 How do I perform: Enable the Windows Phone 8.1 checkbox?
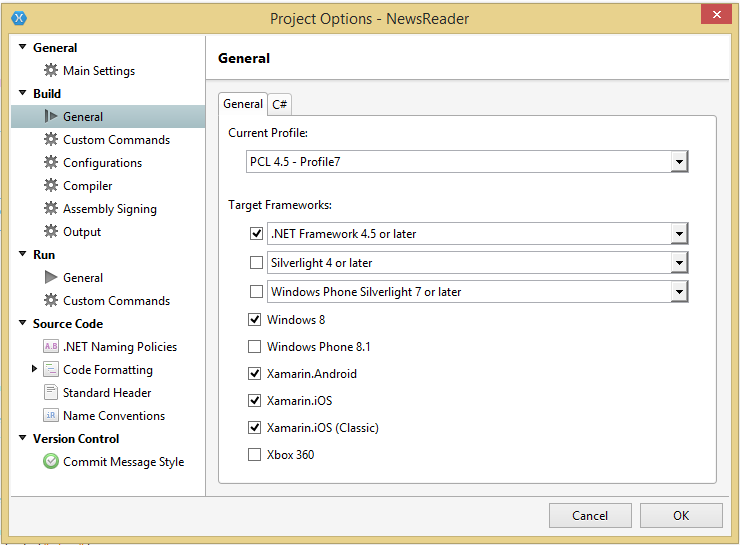[x=255, y=347]
